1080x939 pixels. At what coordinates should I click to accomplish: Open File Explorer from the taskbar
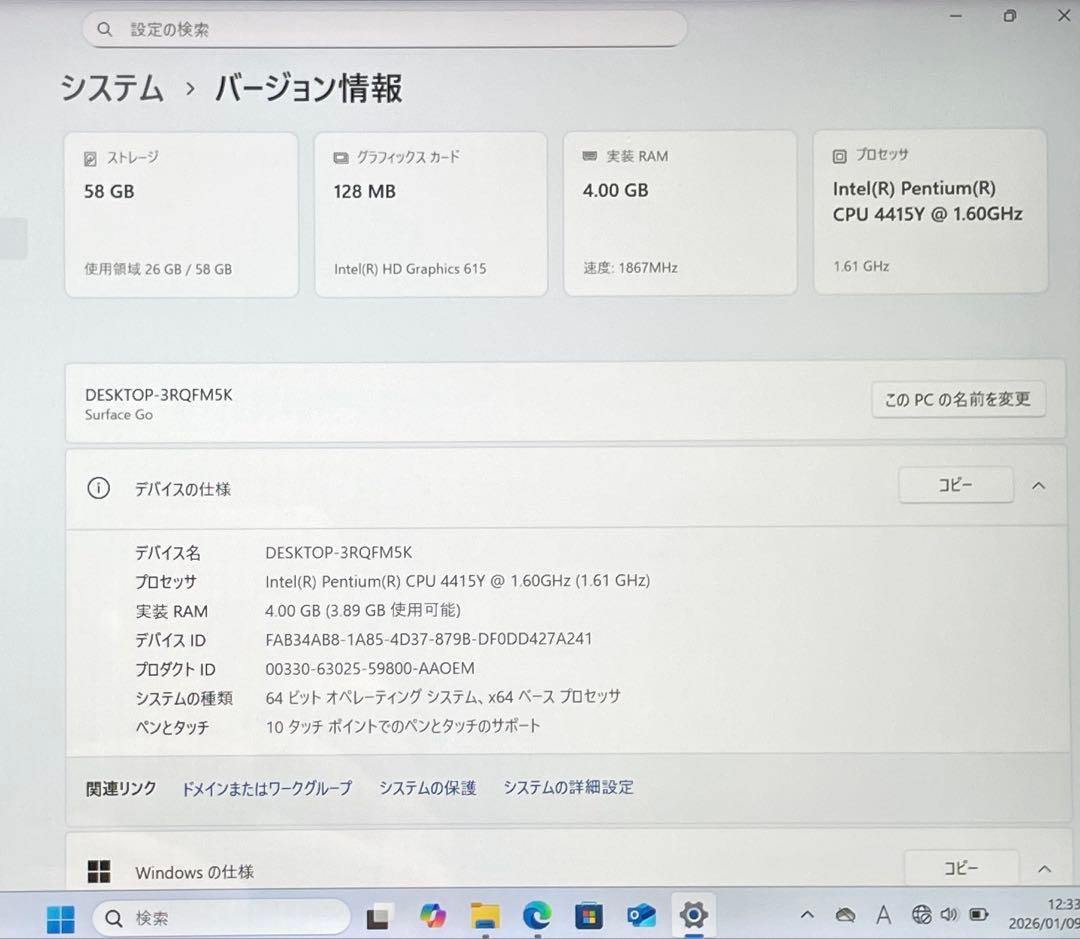coord(486,917)
